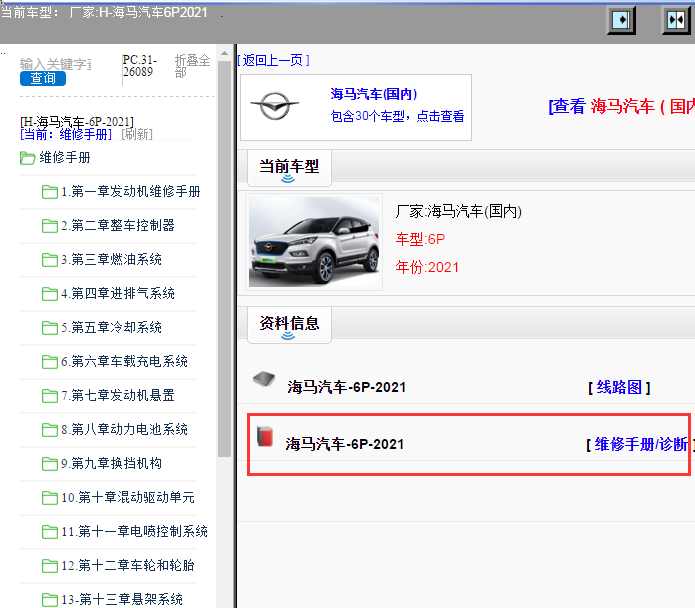Open chapter 3.第三章燃油系统

pyautogui.click(x=111, y=259)
